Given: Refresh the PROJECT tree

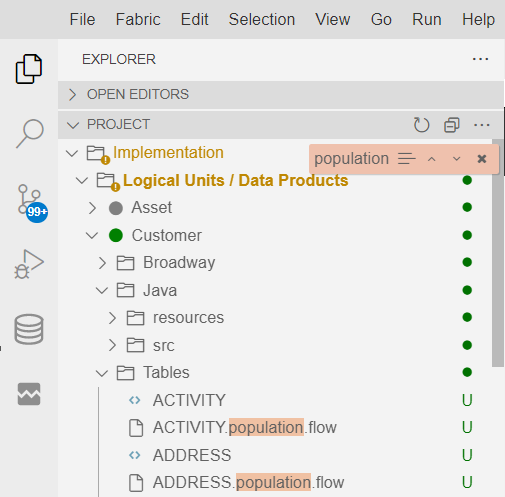Looking at the screenshot, I should click(421, 125).
